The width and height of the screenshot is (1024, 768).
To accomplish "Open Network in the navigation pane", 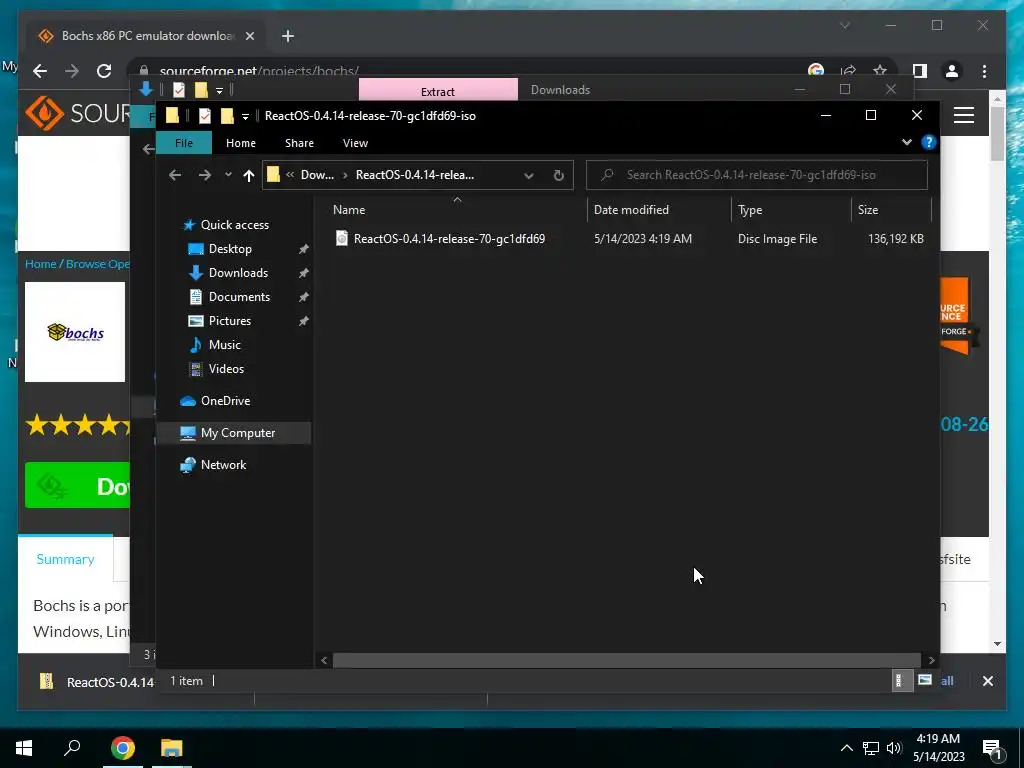I will point(223,465).
